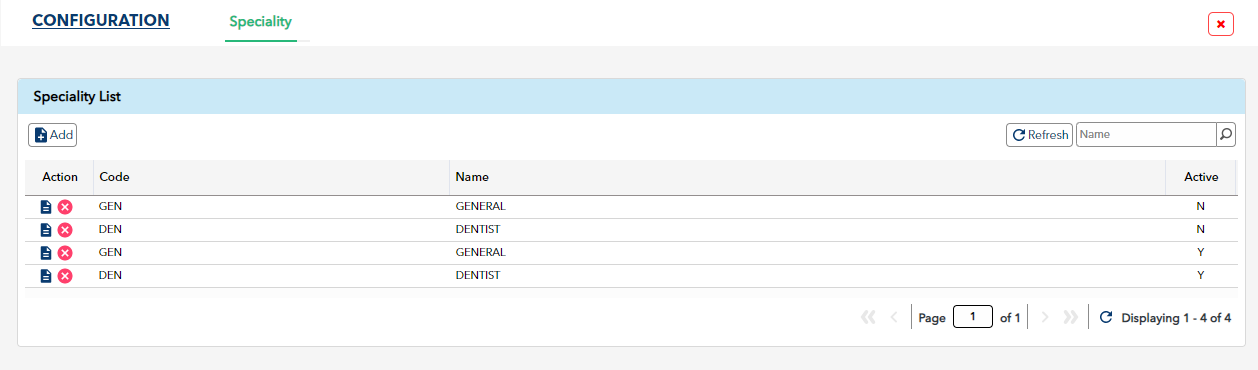Delete the active DENTIST row
Screen dimensions: 1258x370
pyautogui.click(x=65, y=276)
